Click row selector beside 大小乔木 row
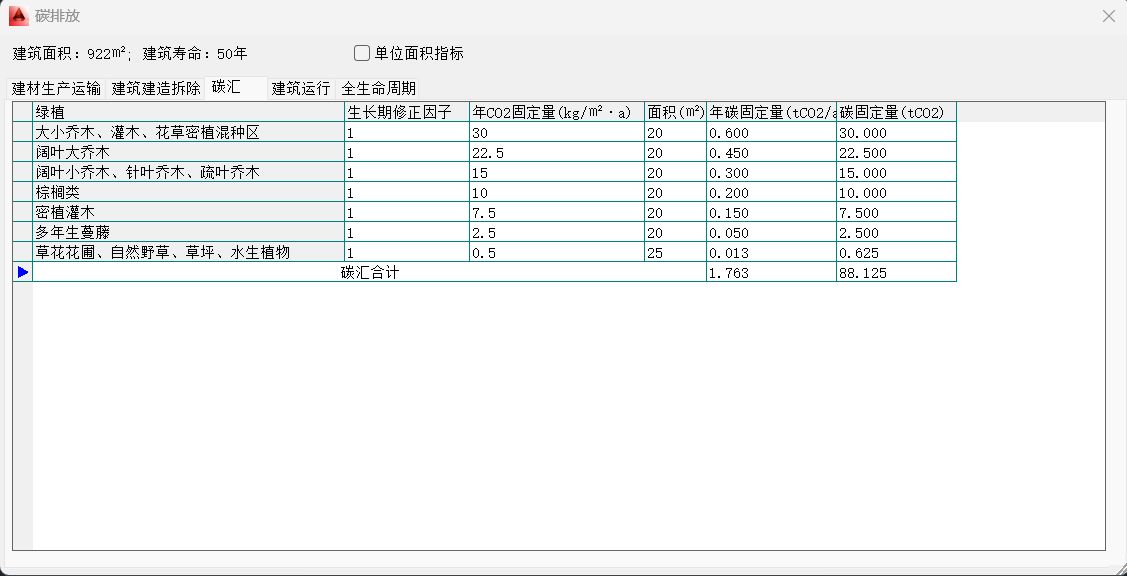1127x576 pixels. pos(23,132)
